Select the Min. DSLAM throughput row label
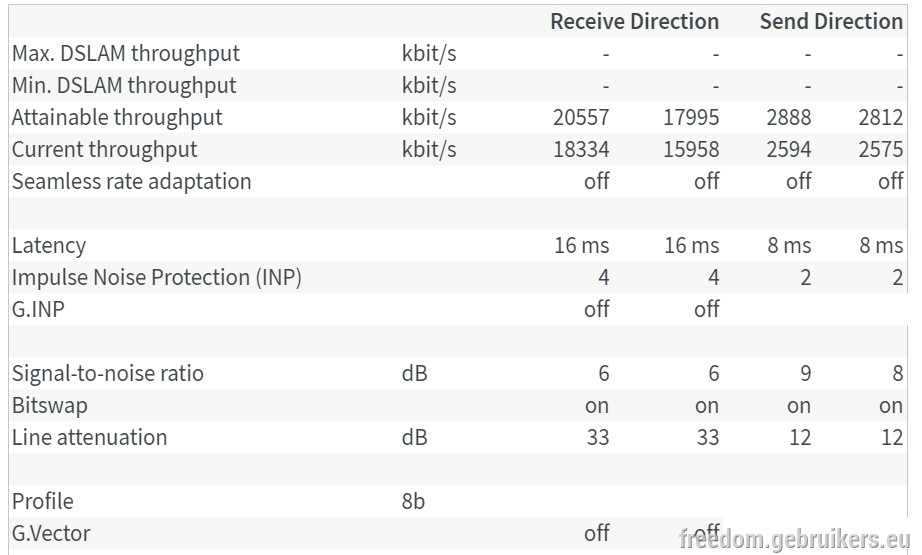 pyautogui.click(x=124, y=86)
